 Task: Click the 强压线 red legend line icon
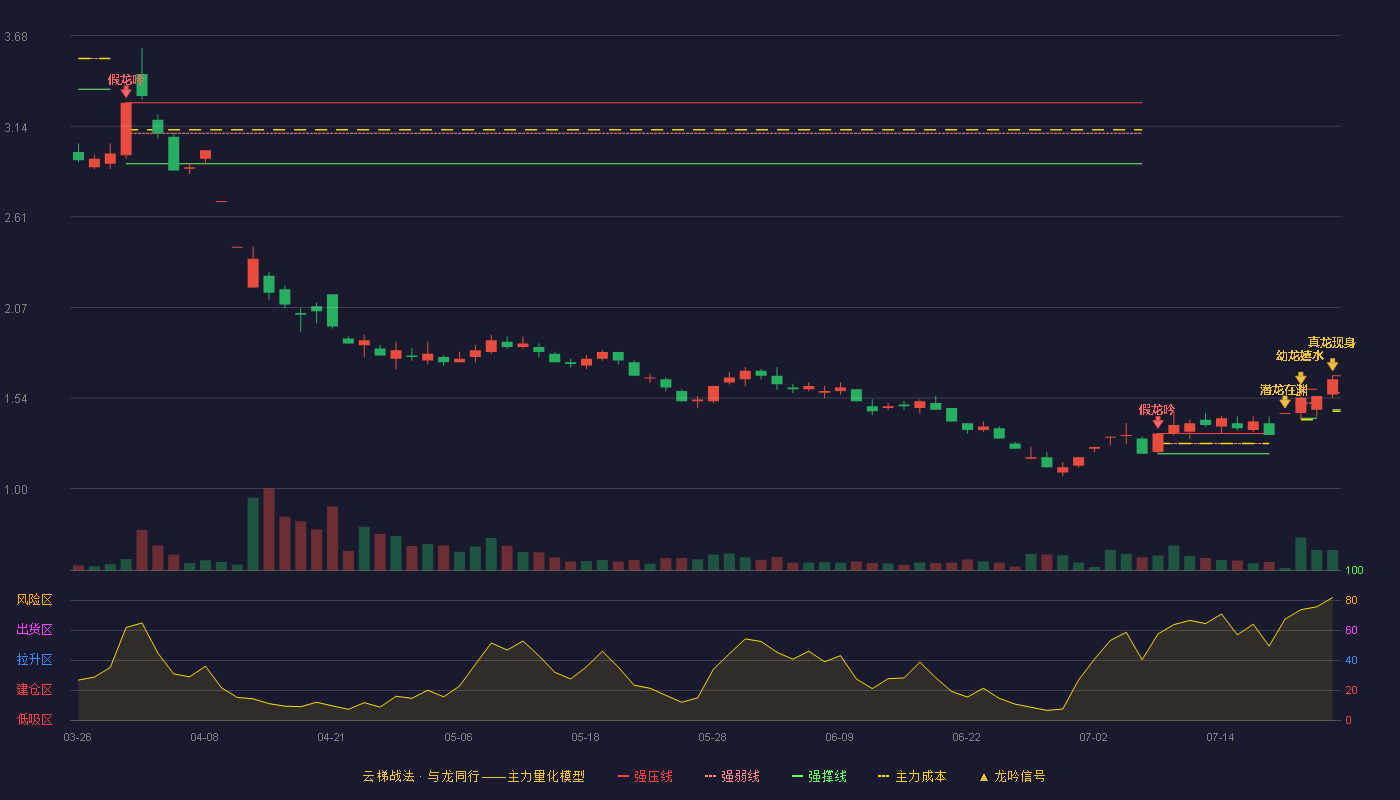point(623,776)
